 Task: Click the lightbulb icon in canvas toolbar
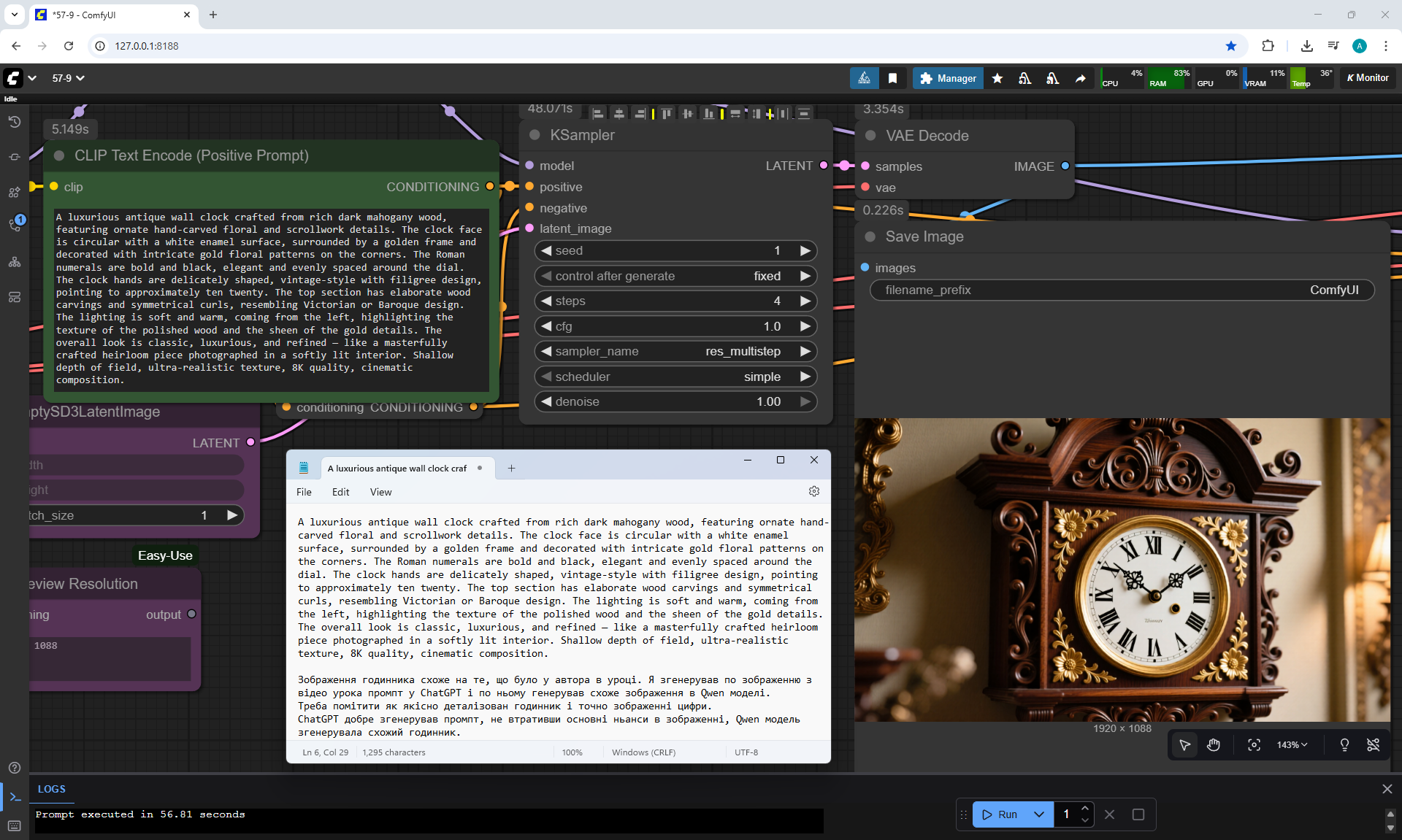point(1344,744)
